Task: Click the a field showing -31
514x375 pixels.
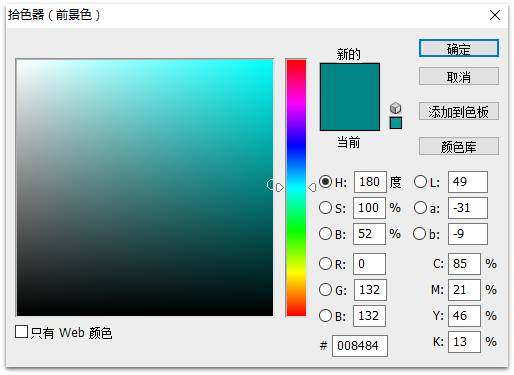Action: (468, 208)
